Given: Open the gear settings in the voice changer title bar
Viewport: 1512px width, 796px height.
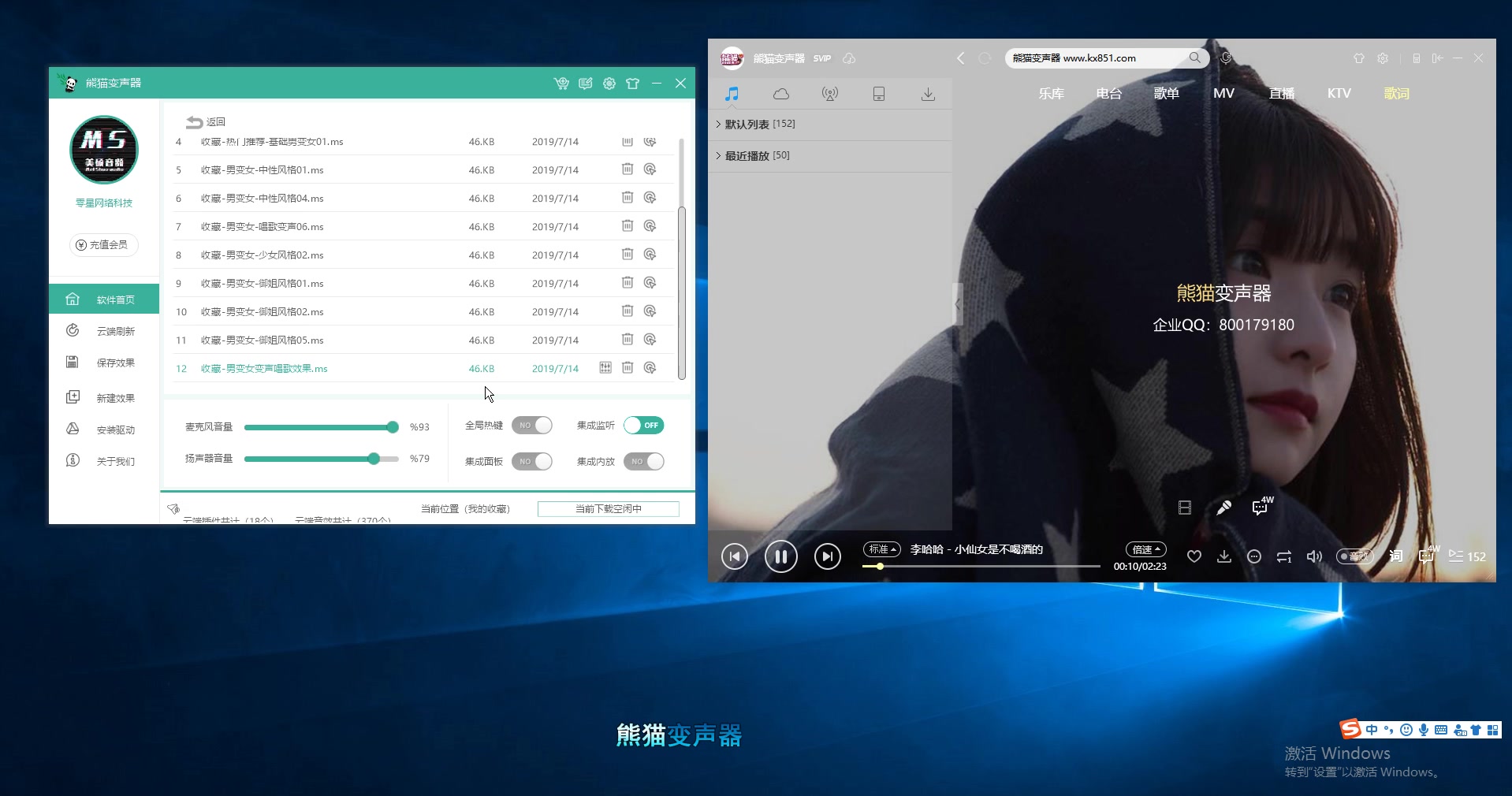Looking at the screenshot, I should [x=609, y=84].
